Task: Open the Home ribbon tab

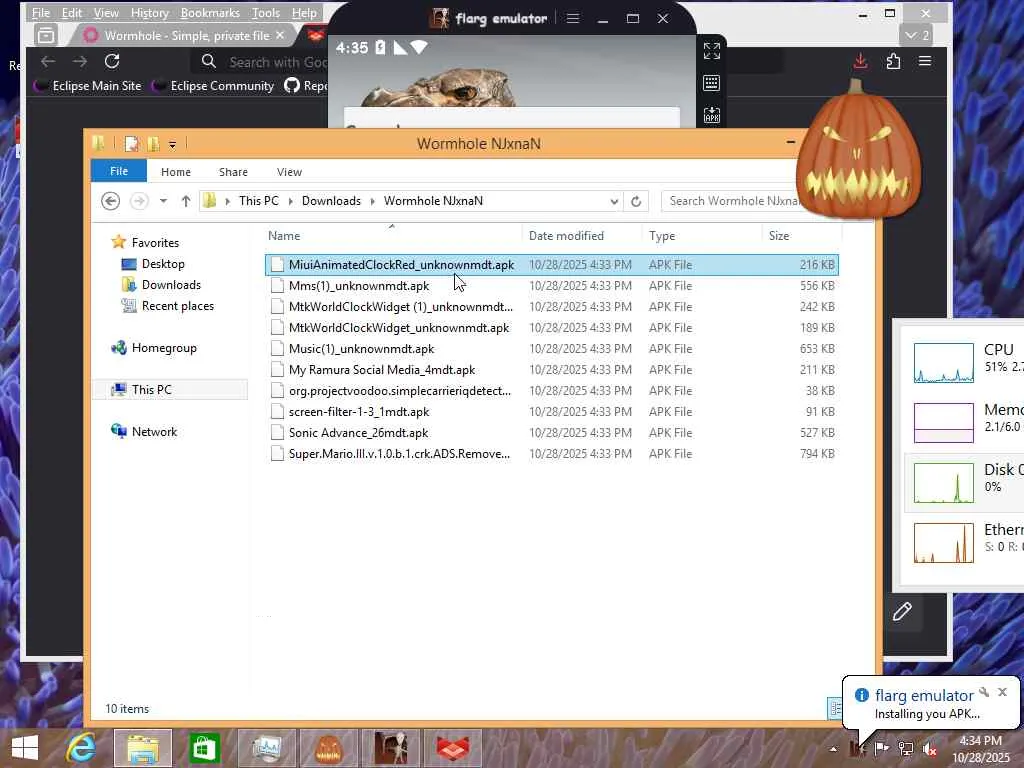Action: pos(176,172)
